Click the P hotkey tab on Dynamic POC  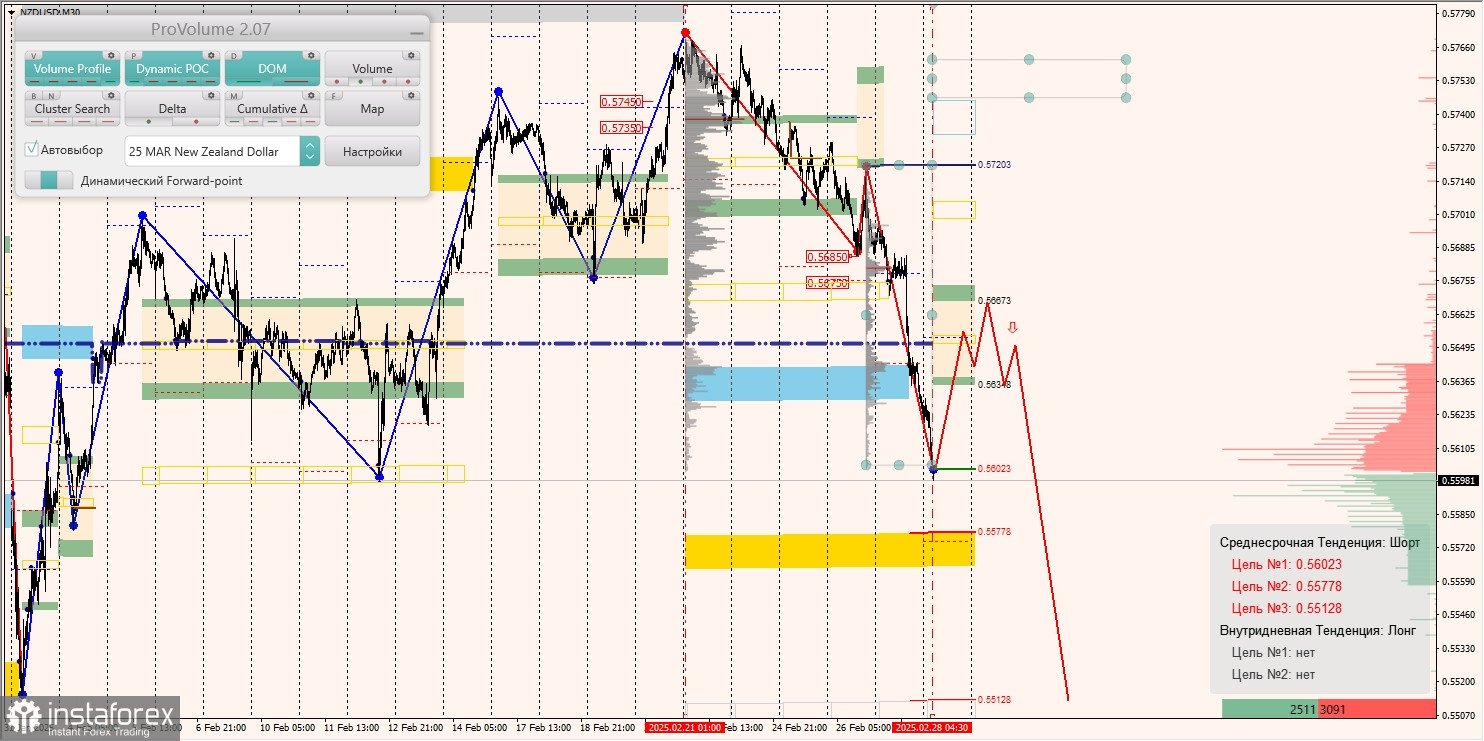(133, 56)
